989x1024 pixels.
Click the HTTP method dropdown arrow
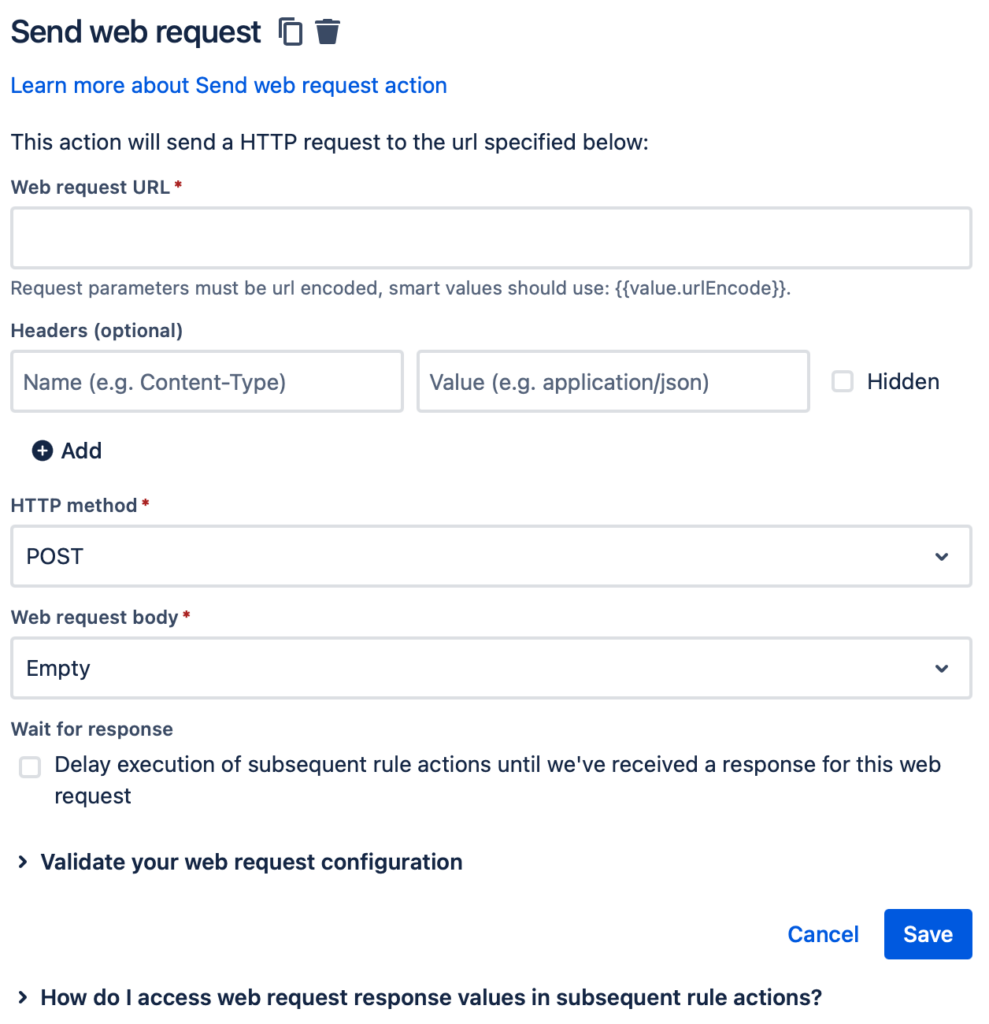point(941,557)
